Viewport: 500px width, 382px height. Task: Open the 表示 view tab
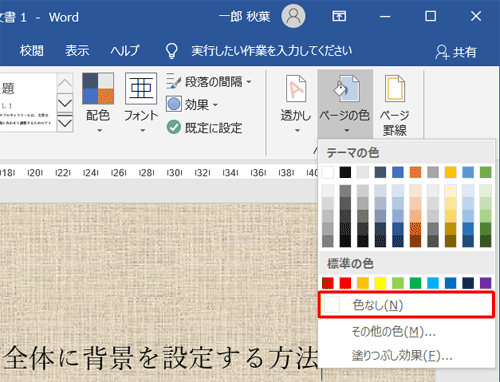point(77,51)
